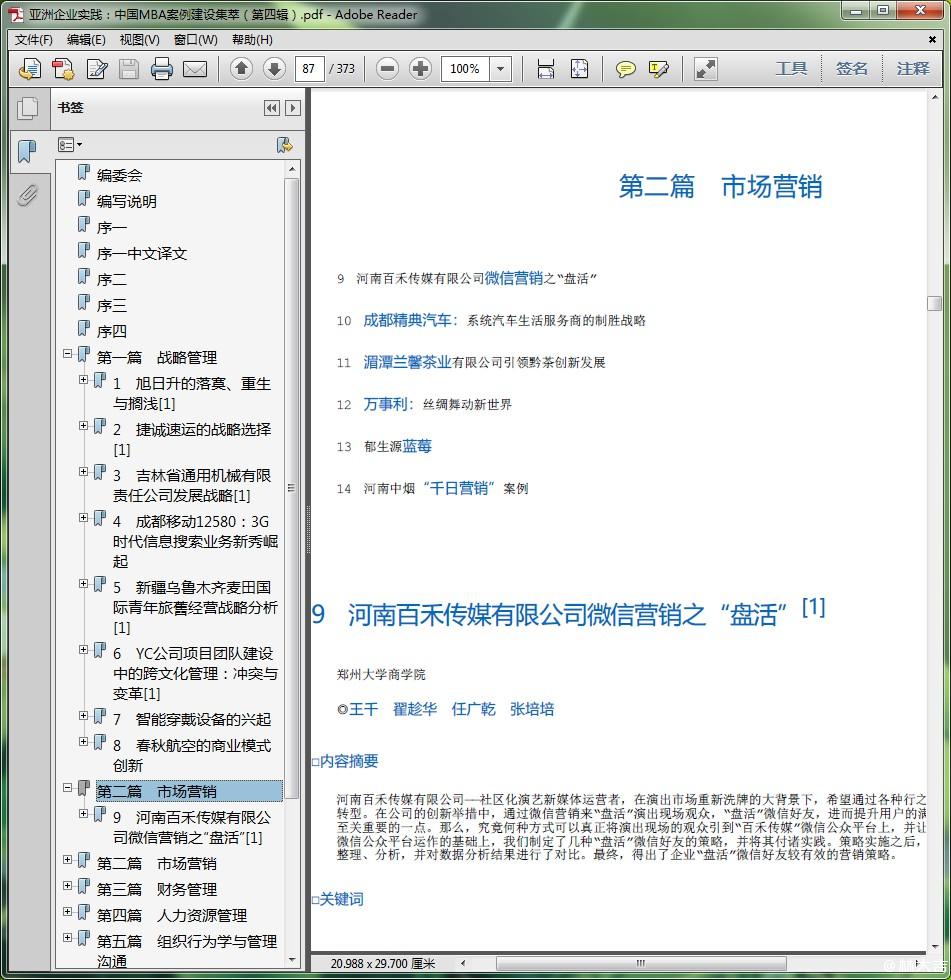Open the 工具 pane
This screenshot has width=951, height=980.
click(x=791, y=68)
